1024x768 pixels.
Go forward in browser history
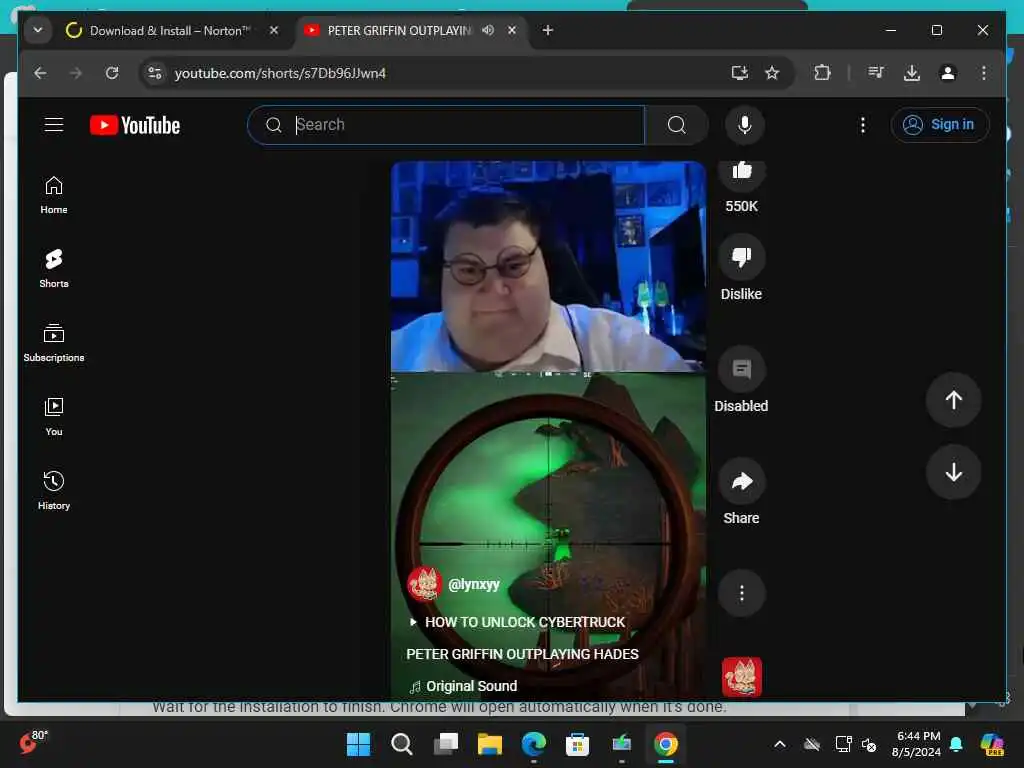pos(76,72)
